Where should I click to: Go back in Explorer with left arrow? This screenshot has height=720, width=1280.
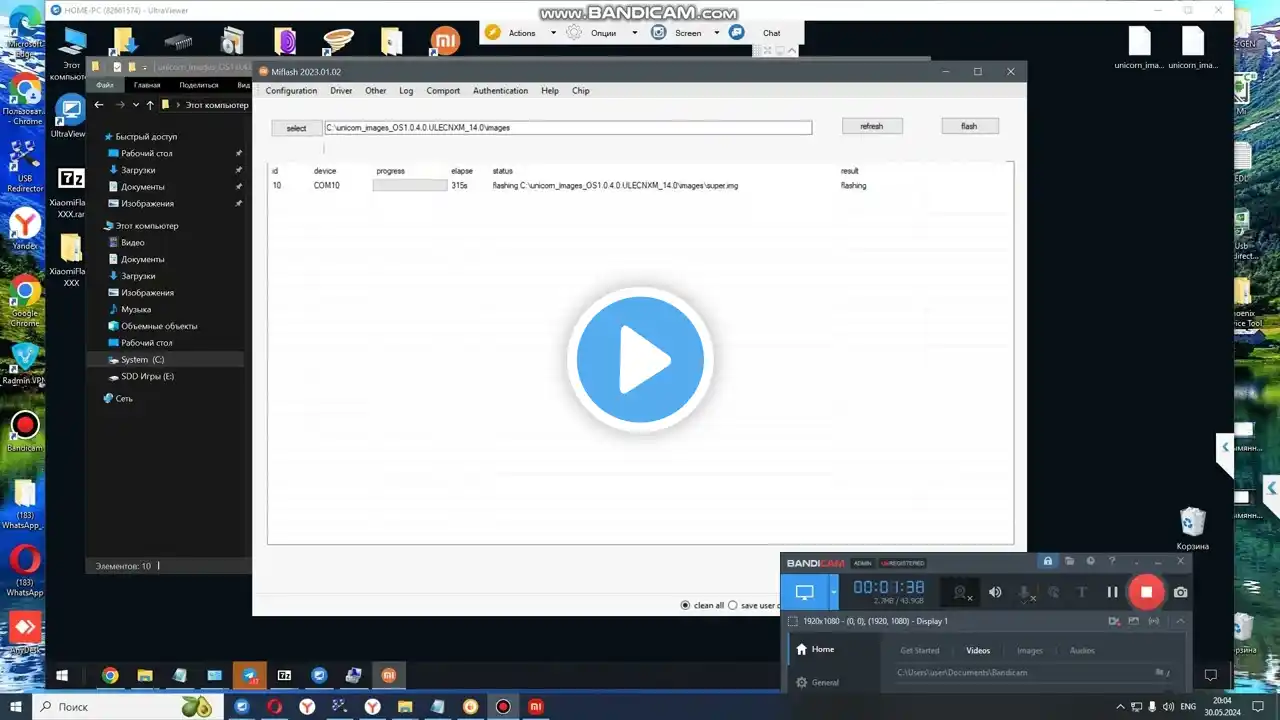[x=99, y=104]
